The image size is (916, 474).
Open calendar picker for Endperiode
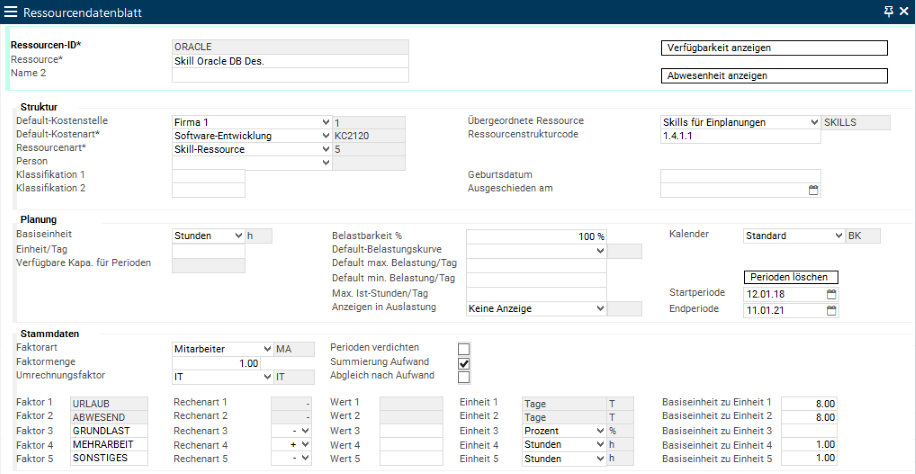point(831,311)
